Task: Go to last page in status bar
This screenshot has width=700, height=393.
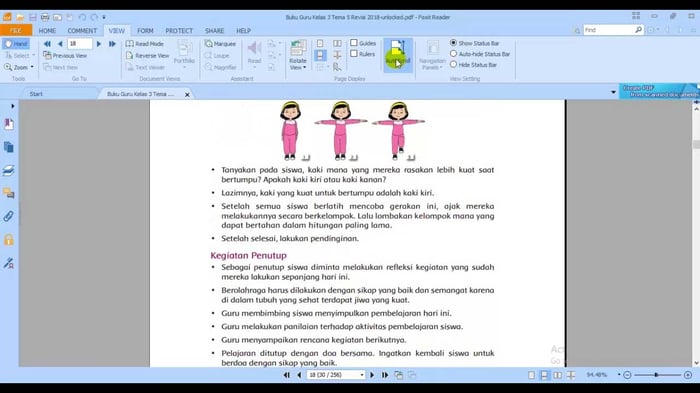Action: coord(385,375)
